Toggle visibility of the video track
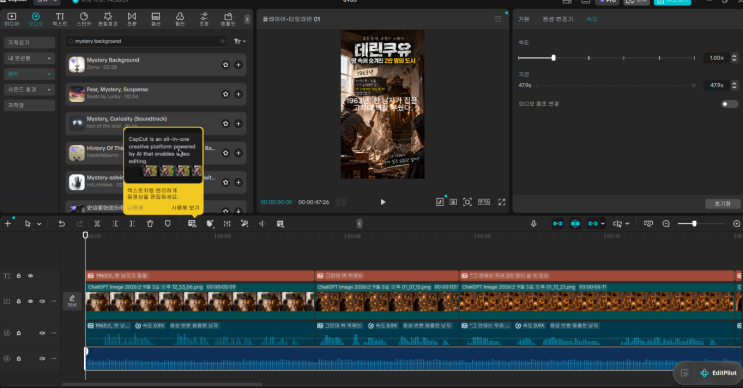 [x=30, y=301]
